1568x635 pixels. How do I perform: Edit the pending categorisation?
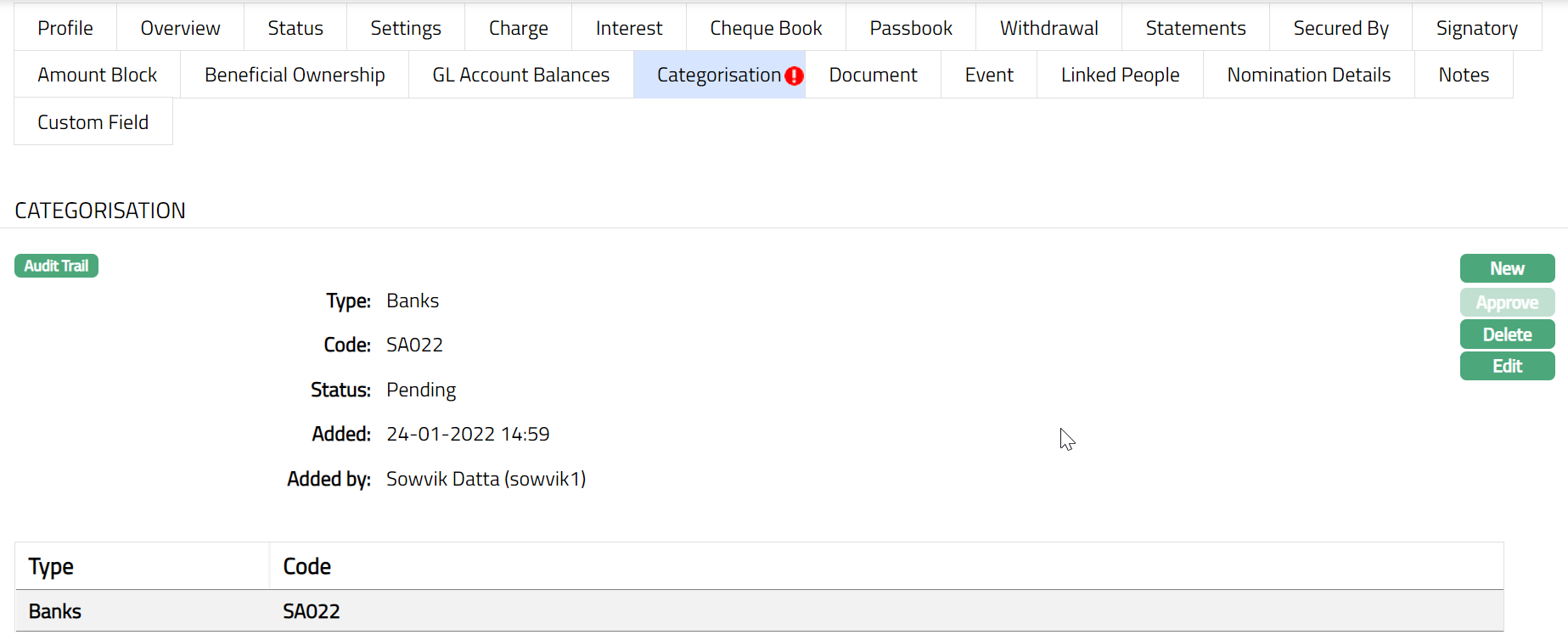[1507, 366]
